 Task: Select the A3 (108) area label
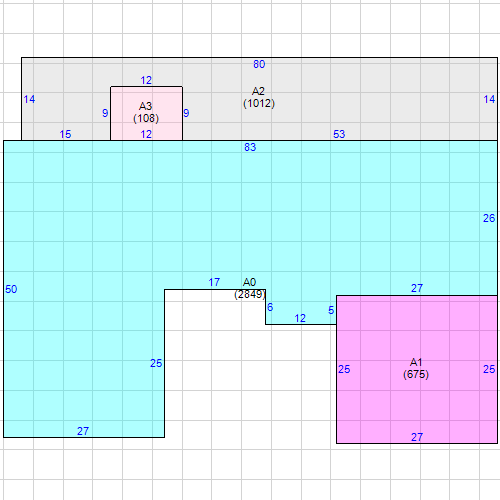[146, 112]
